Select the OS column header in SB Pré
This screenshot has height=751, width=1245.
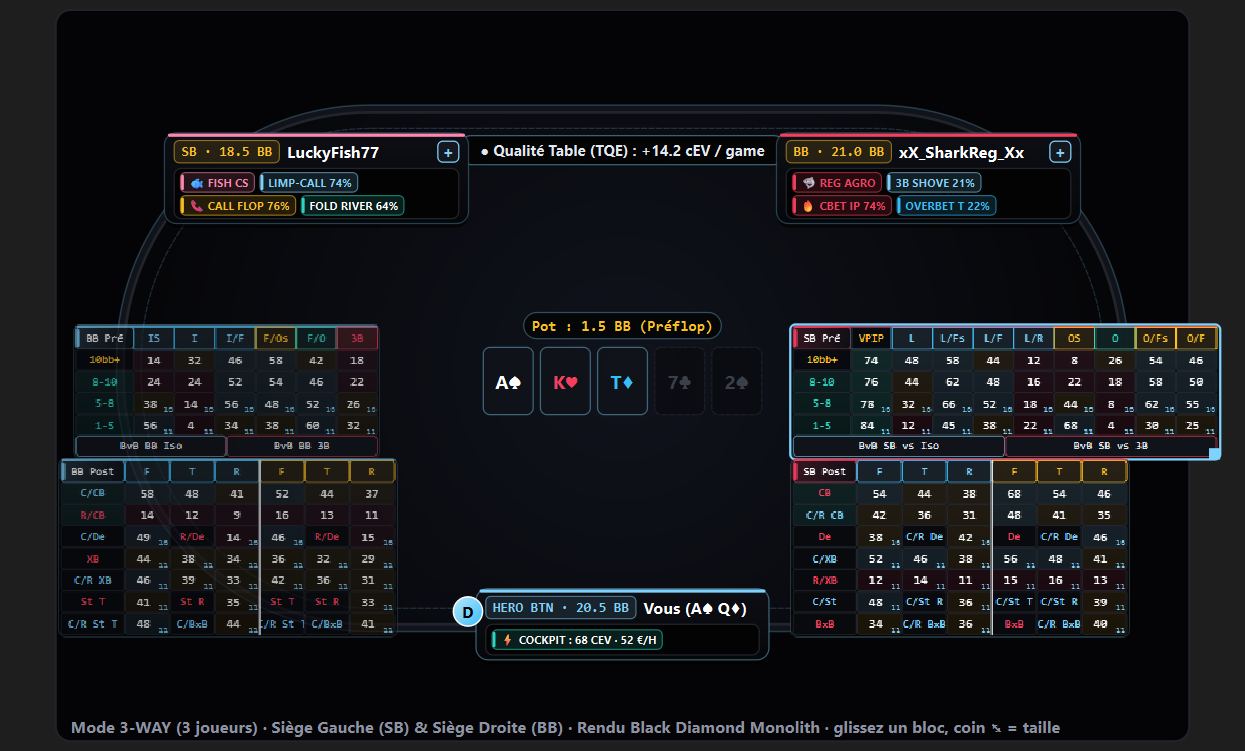(x=1074, y=338)
